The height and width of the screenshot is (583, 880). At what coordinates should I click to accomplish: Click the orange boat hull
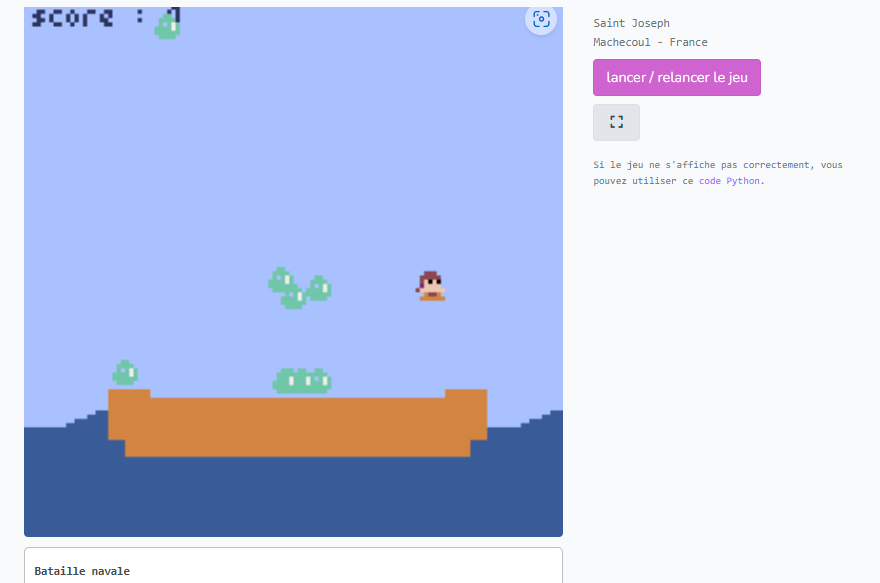297,423
